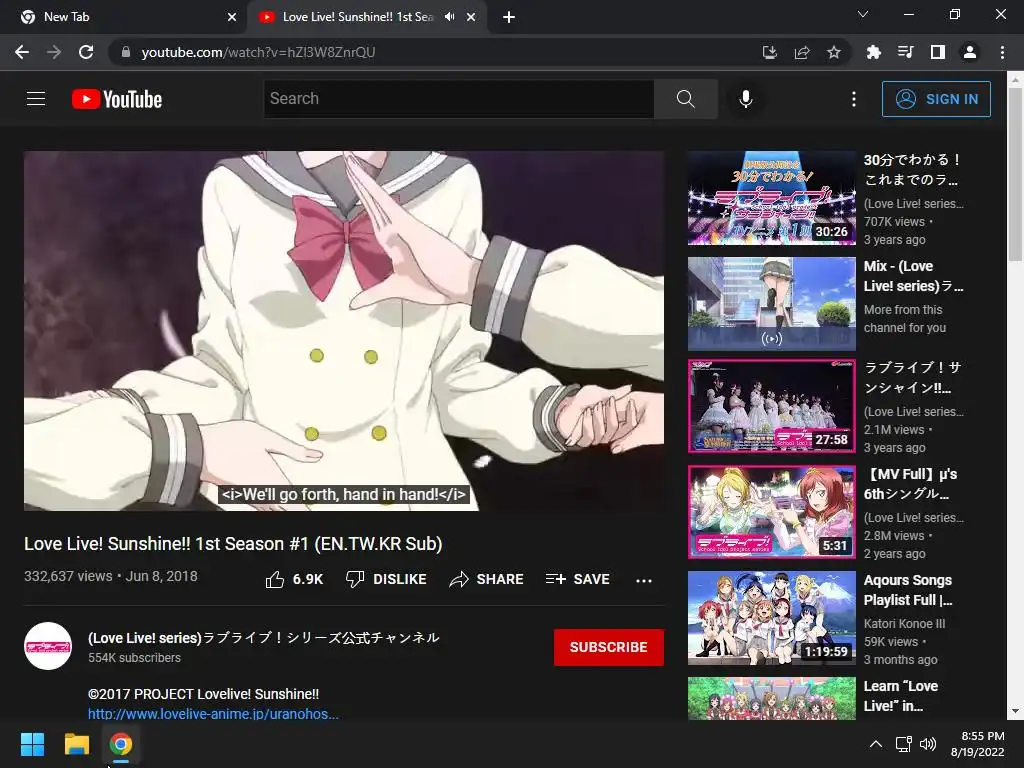Open more actions ellipsis below video

[644, 580]
